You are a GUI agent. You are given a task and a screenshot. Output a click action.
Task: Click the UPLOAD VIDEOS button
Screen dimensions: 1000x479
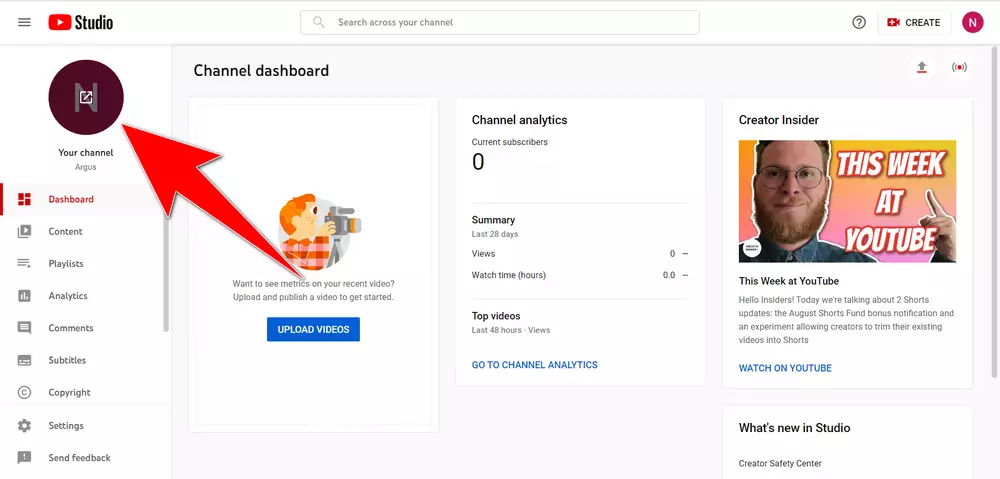point(313,329)
